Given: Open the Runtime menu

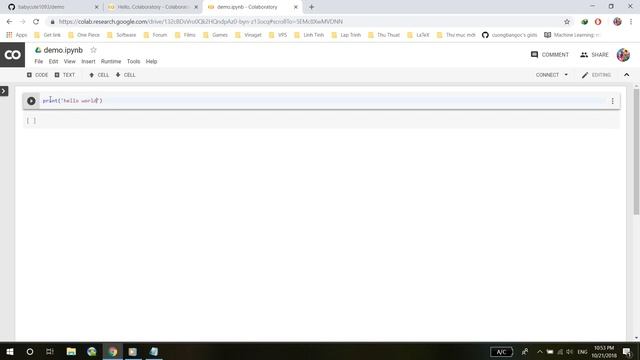Looking at the screenshot, I should (111, 61).
